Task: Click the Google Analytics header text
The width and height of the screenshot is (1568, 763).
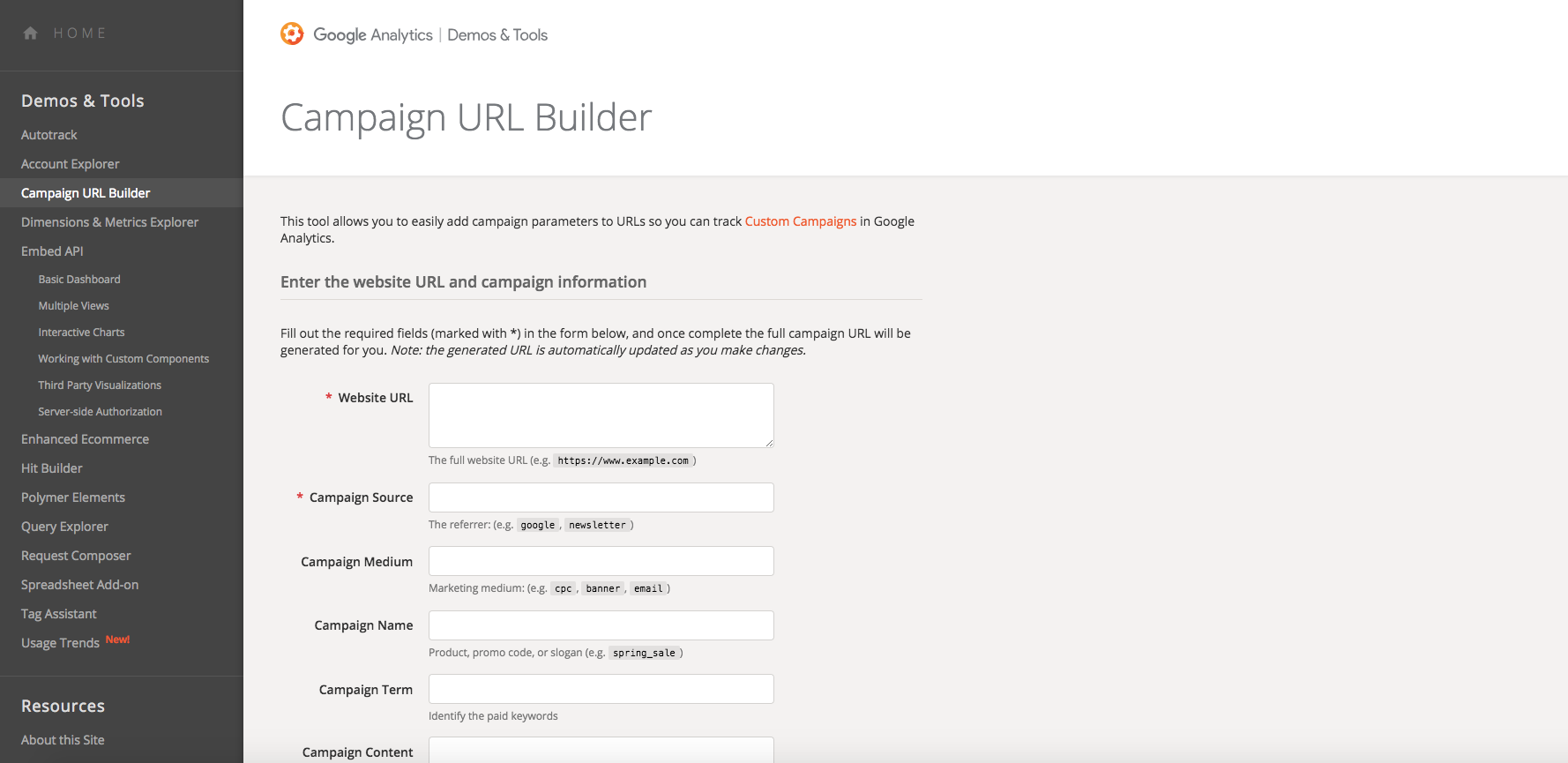Action: click(x=373, y=34)
